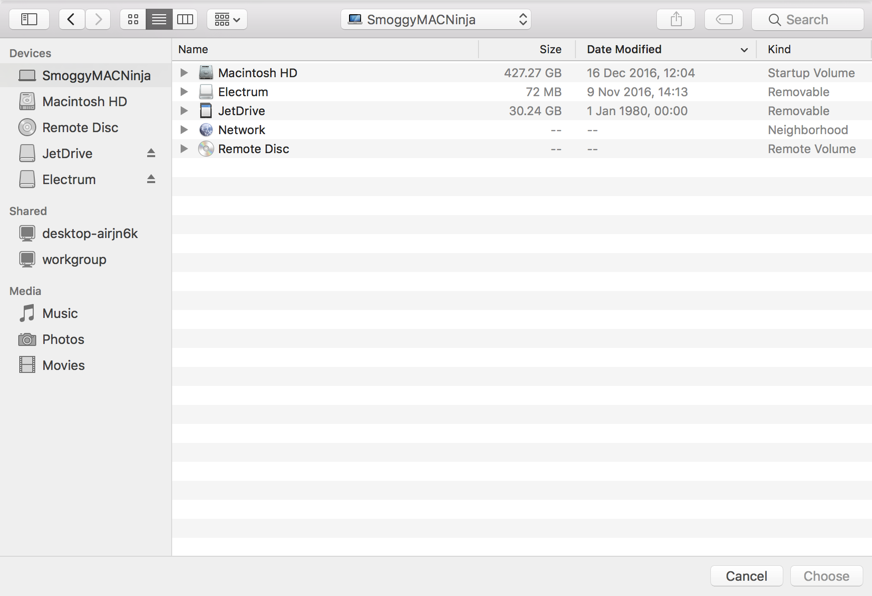
Task: Select the JetDrive list row name
Action: [x=241, y=111]
